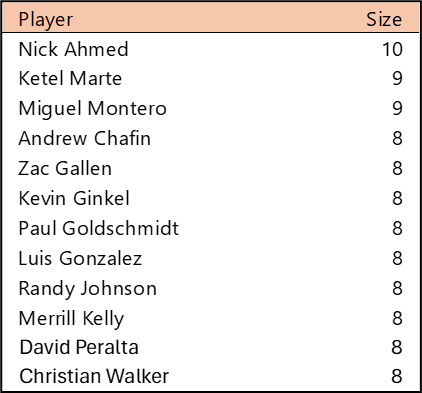Click Miguel Montero's size value 9
The height and width of the screenshot is (393, 422).
tap(397, 109)
